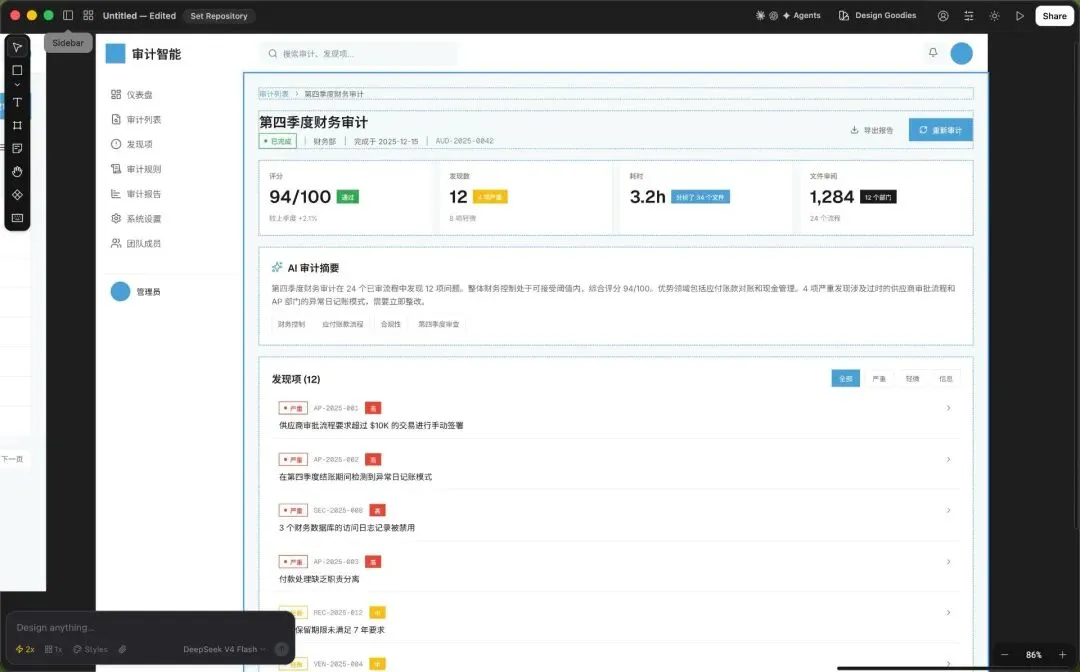
Task: Select the Move/cursor tool
Action: tap(17, 48)
